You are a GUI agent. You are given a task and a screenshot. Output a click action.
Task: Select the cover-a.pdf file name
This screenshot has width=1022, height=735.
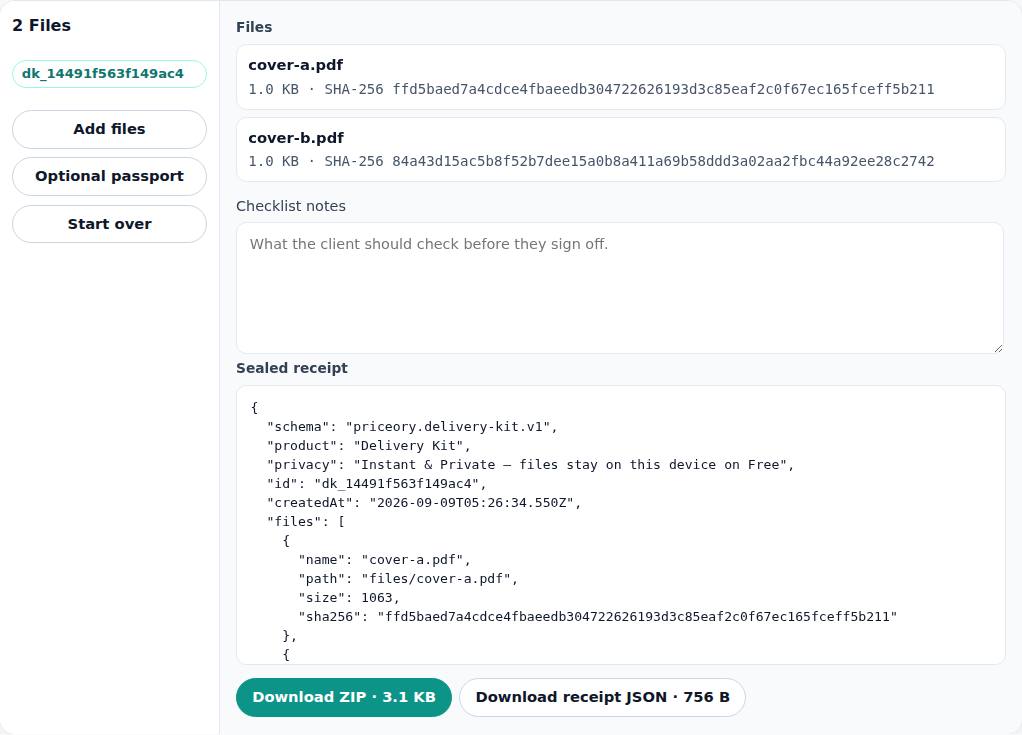[x=295, y=65]
